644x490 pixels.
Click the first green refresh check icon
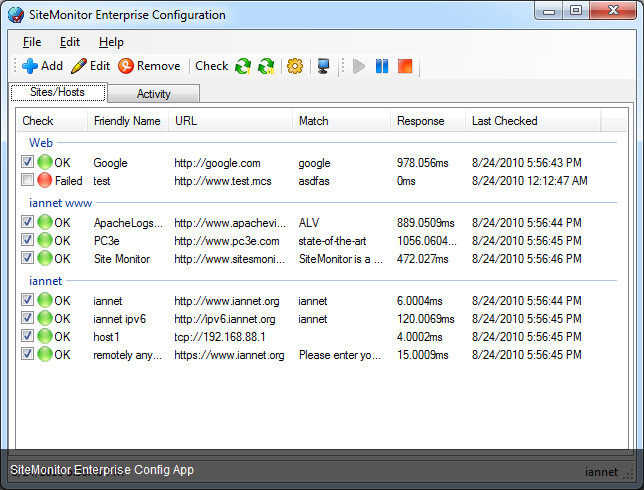[x=243, y=66]
